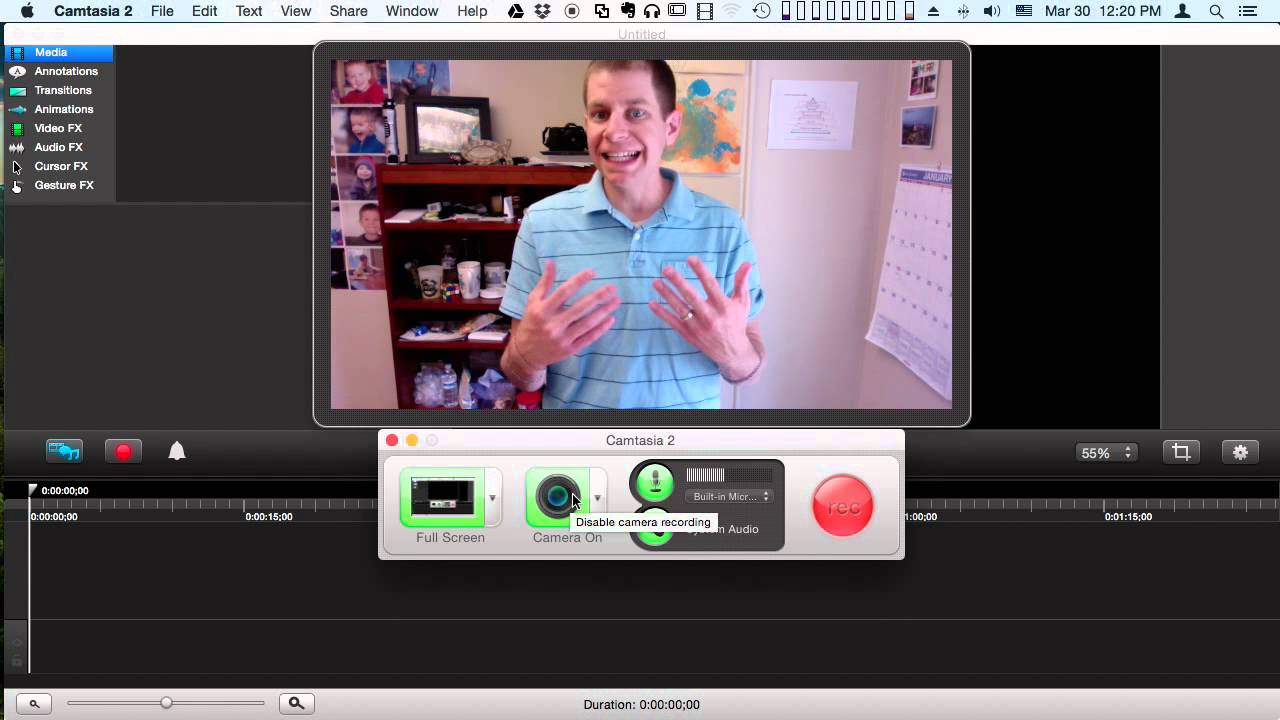Open Spotlight search

pyautogui.click(x=1216, y=11)
